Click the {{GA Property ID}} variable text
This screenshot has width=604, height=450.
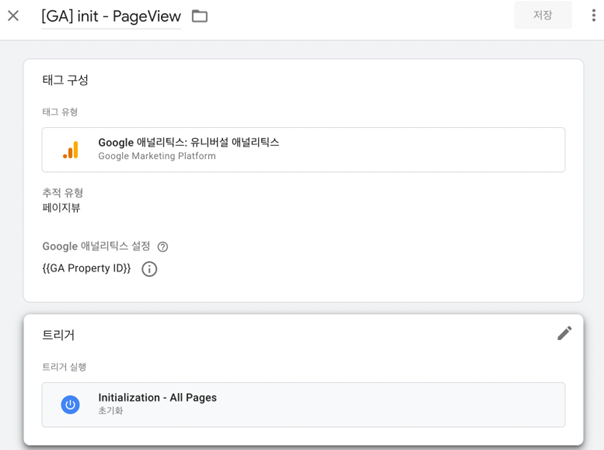pos(87,268)
